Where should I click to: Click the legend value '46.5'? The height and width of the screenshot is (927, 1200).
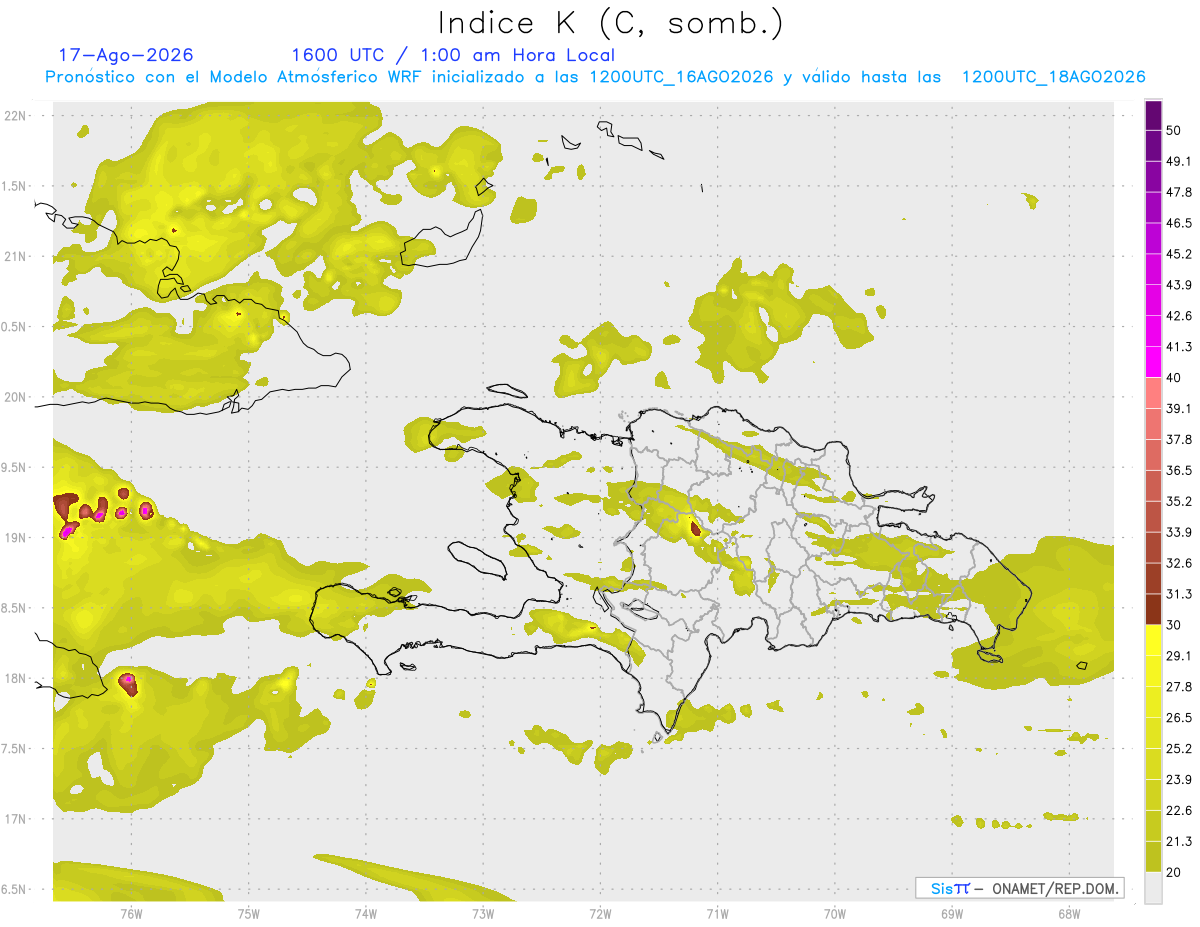1179,223
